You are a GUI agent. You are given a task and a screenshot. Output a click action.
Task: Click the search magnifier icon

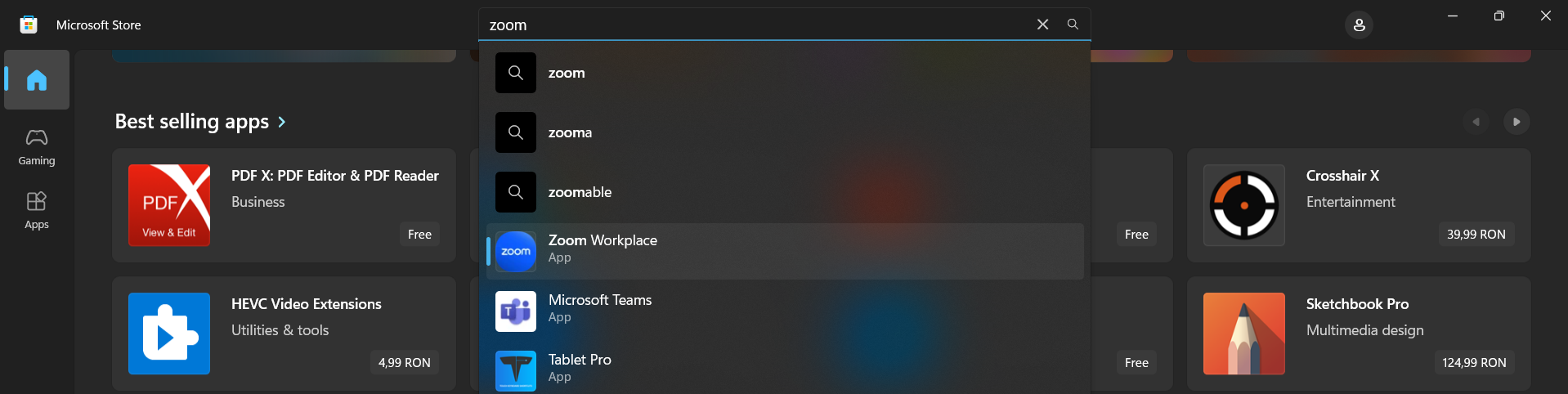pyautogui.click(x=1073, y=25)
